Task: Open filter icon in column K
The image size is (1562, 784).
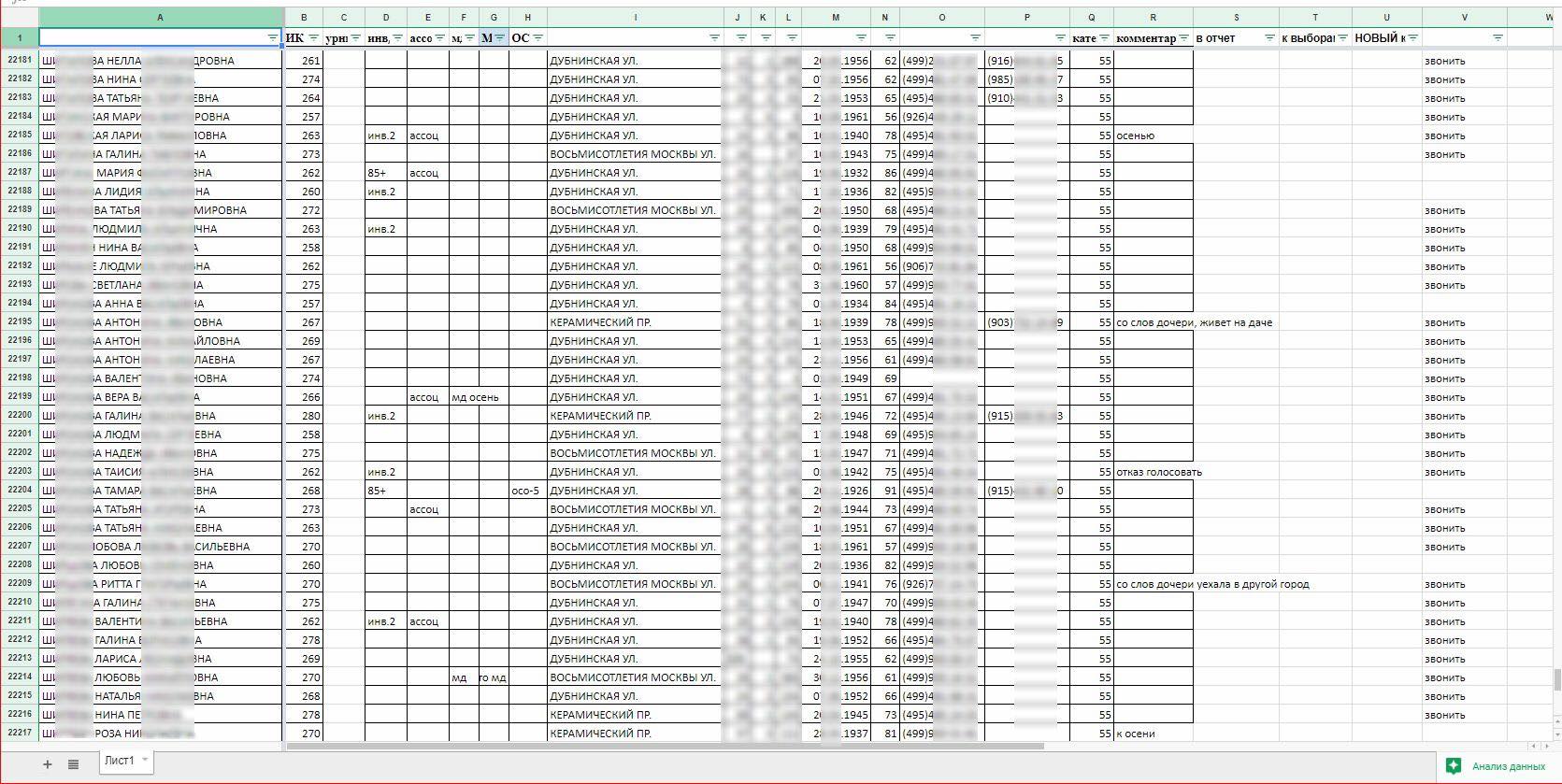Action: (766, 38)
